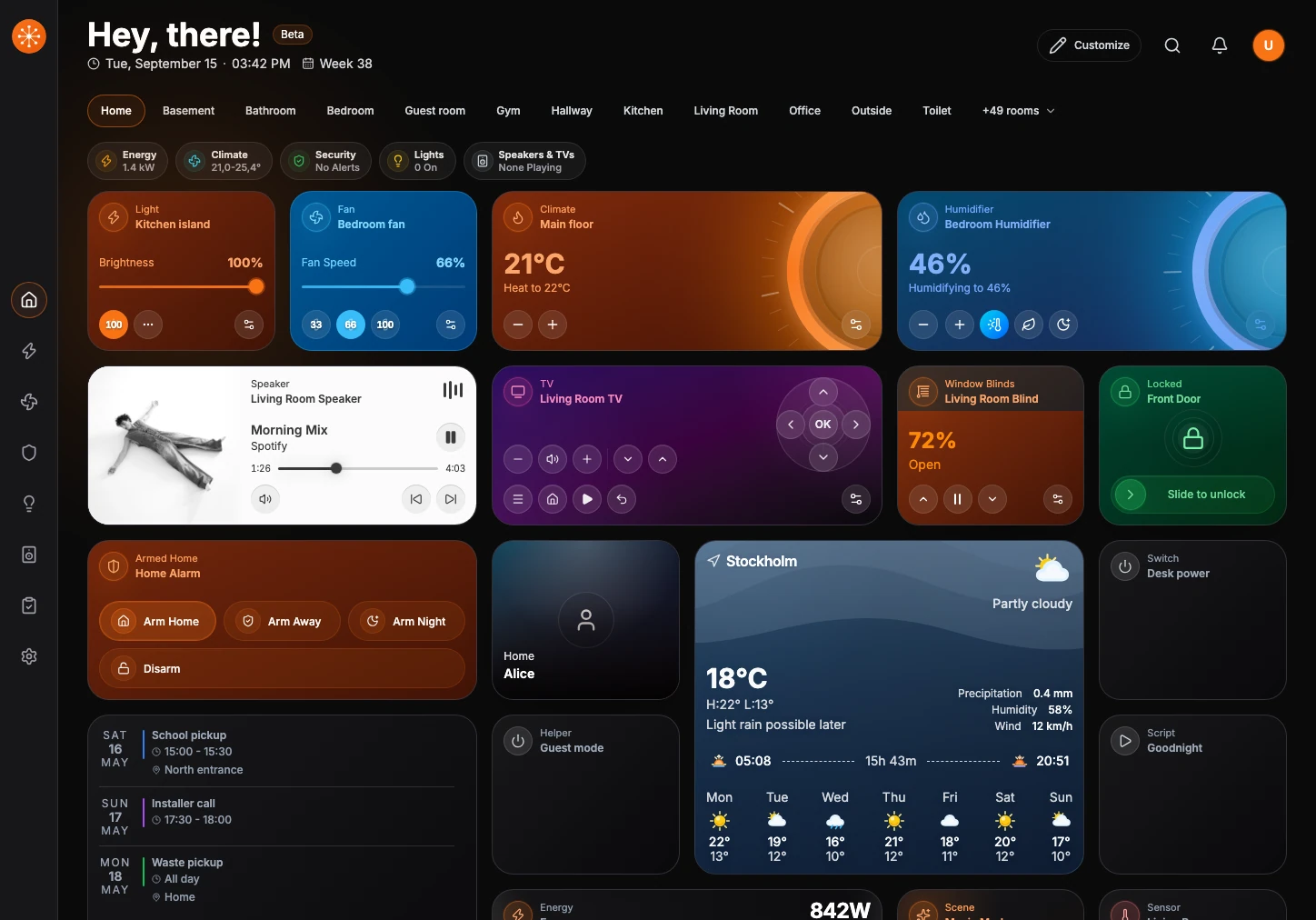The height and width of the screenshot is (920, 1316).
Task: Click the Morning Mix album art thumbnail
Action: pyautogui.click(x=165, y=445)
